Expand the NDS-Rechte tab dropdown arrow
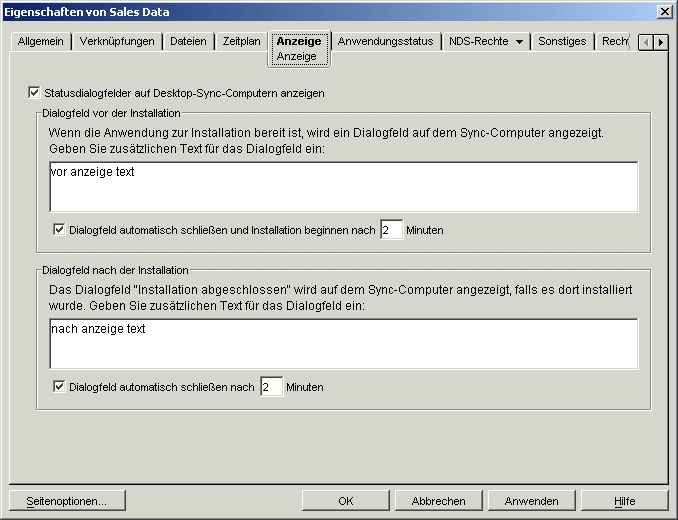 pyautogui.click(x=519, y=42)
